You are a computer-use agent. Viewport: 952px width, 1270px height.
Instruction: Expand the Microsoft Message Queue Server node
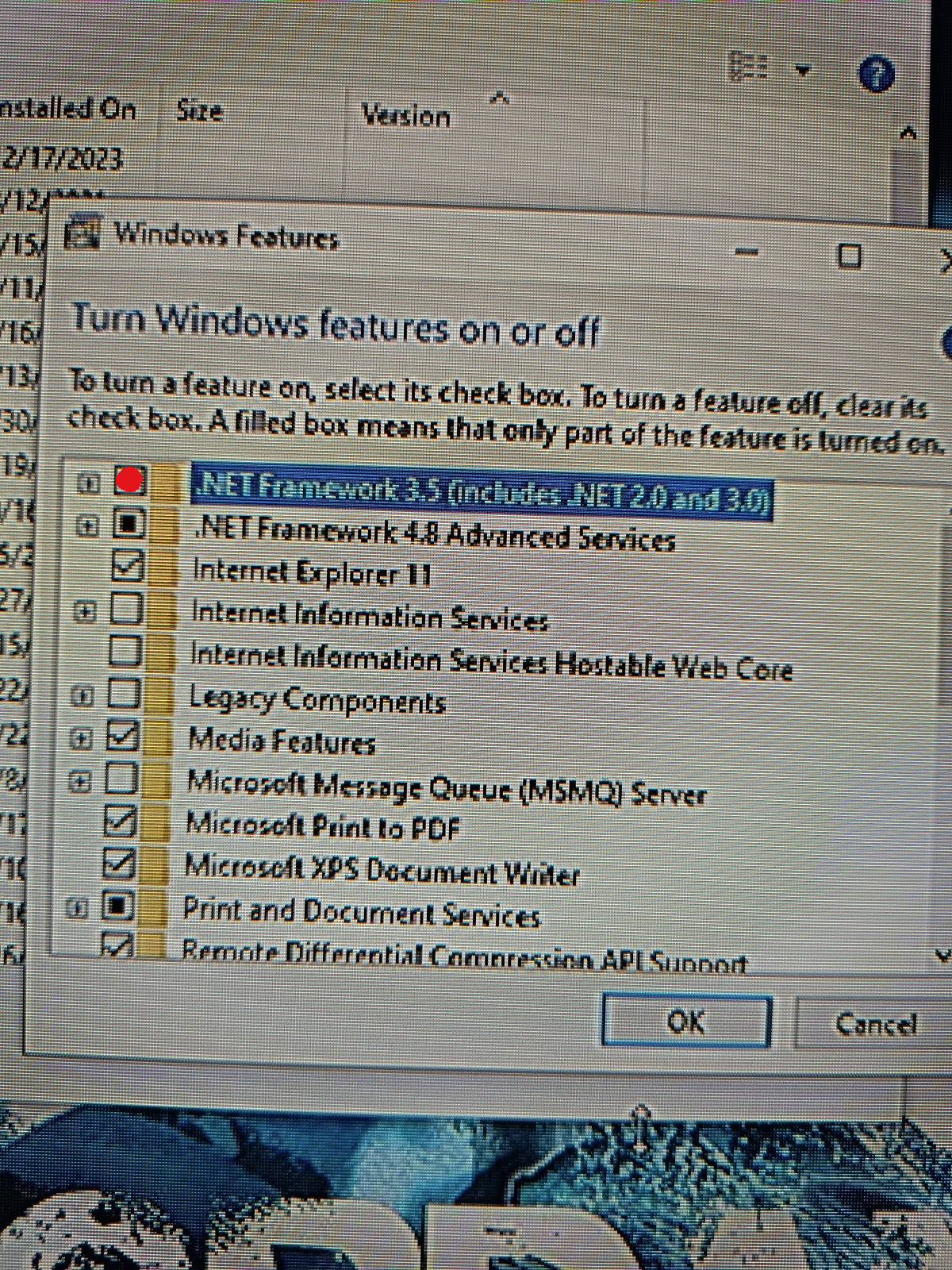tap(79, 782)
